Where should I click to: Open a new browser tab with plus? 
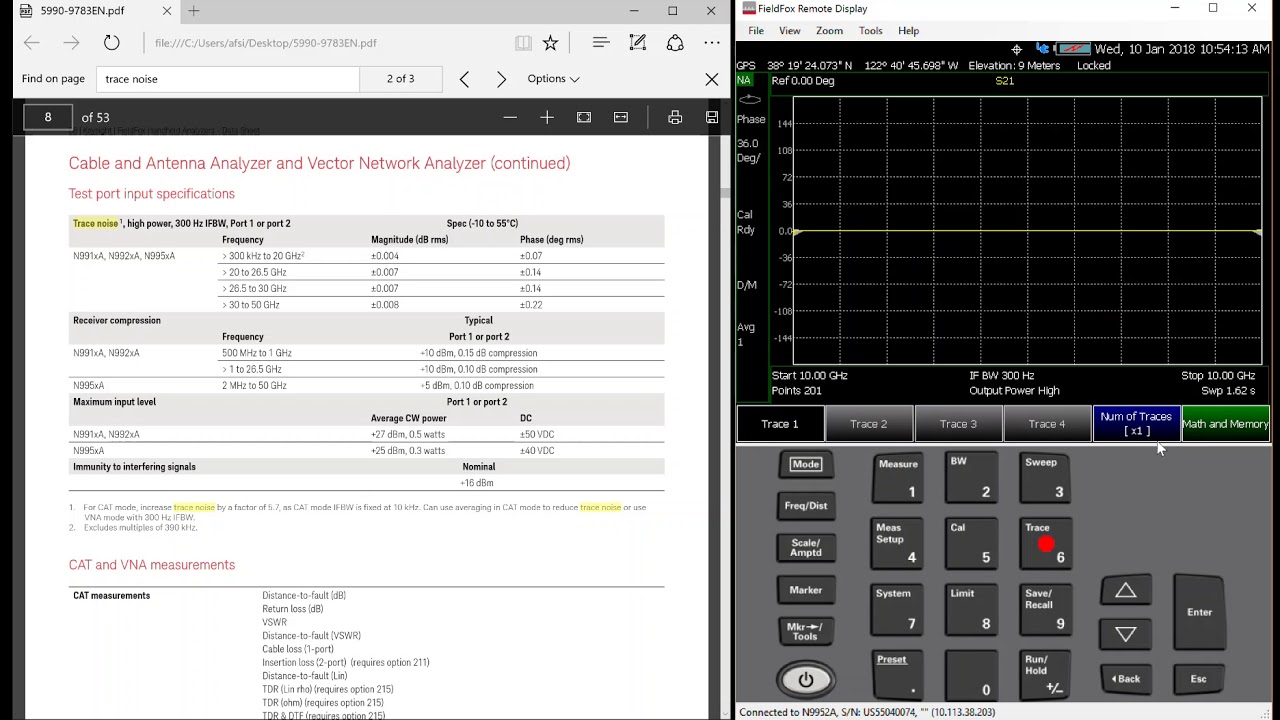point(194,11)
